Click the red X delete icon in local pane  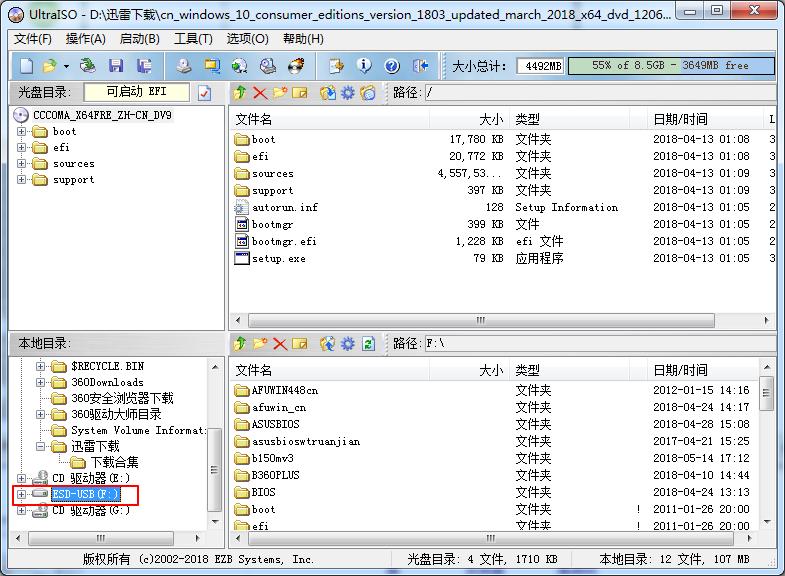[280, 344]
